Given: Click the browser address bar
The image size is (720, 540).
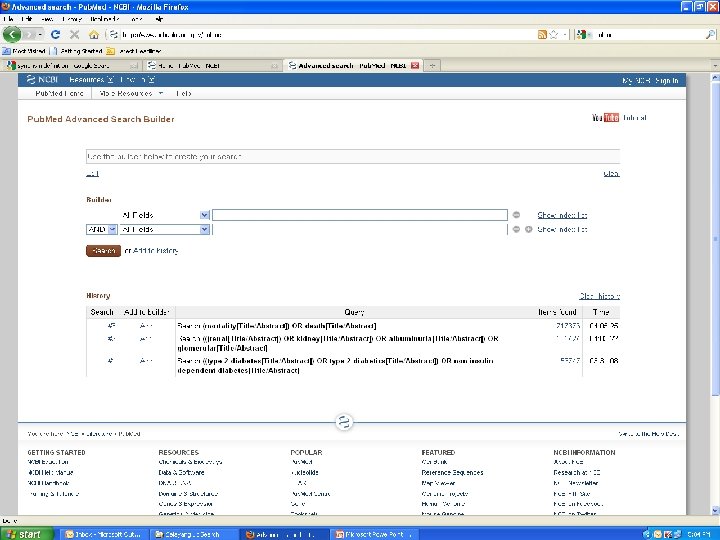Looking at the screenshot, I should 321,34.
